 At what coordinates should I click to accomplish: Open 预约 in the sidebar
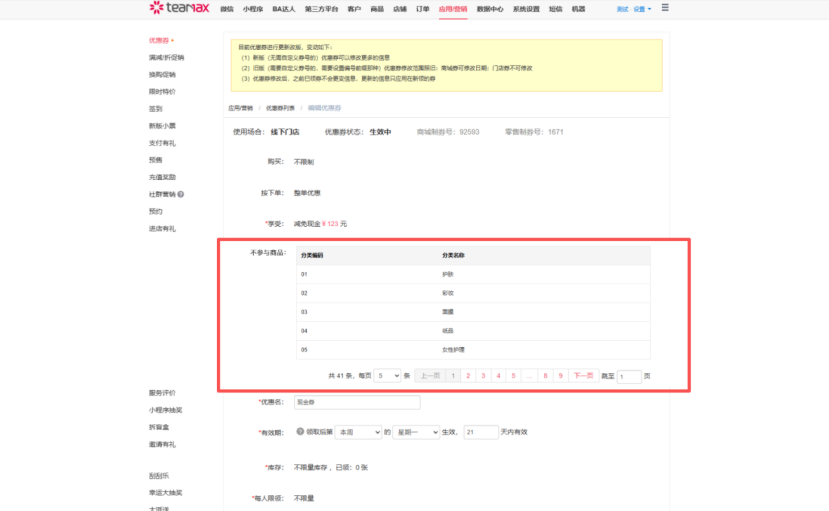[x=155, y=211]
